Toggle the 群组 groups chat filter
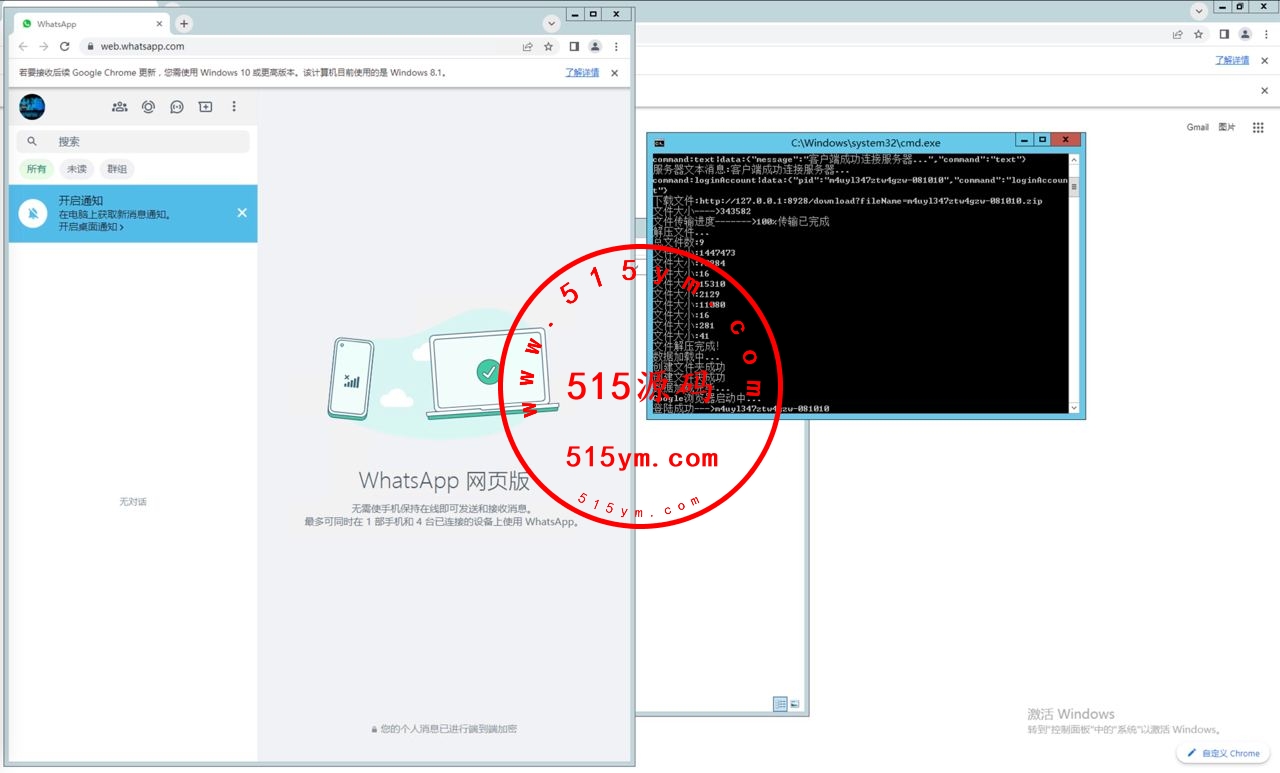The width and height of the screenshot is (1280, 773). (117, 169)
